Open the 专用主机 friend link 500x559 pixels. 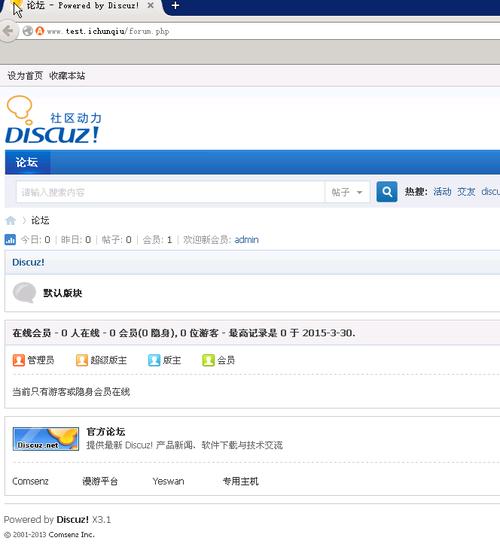point(241,481)
